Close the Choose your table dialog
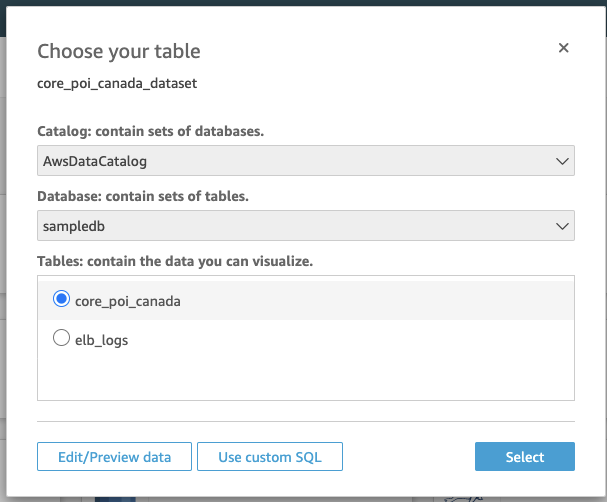Image resolution: width=607 pixels, height=502 pixels. click(x=563, y=48)
